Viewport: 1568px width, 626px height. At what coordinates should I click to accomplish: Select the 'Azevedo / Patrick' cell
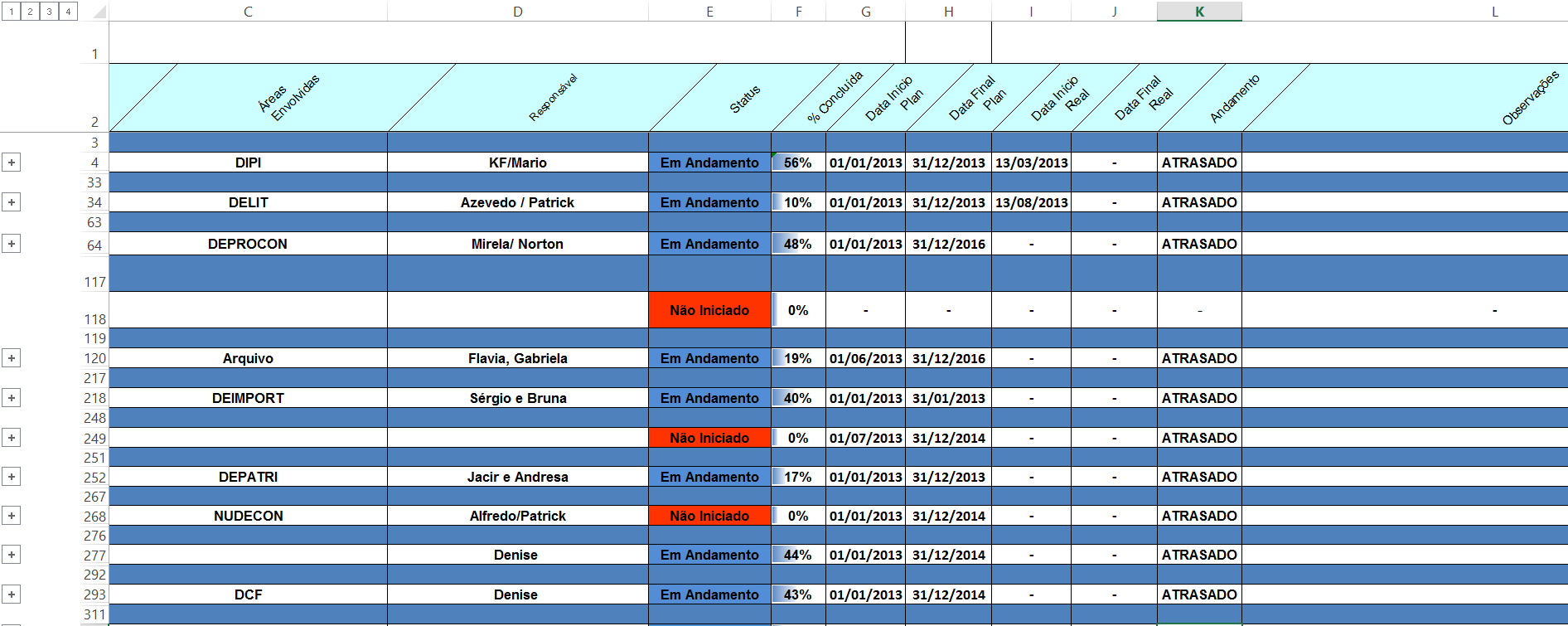518,202
